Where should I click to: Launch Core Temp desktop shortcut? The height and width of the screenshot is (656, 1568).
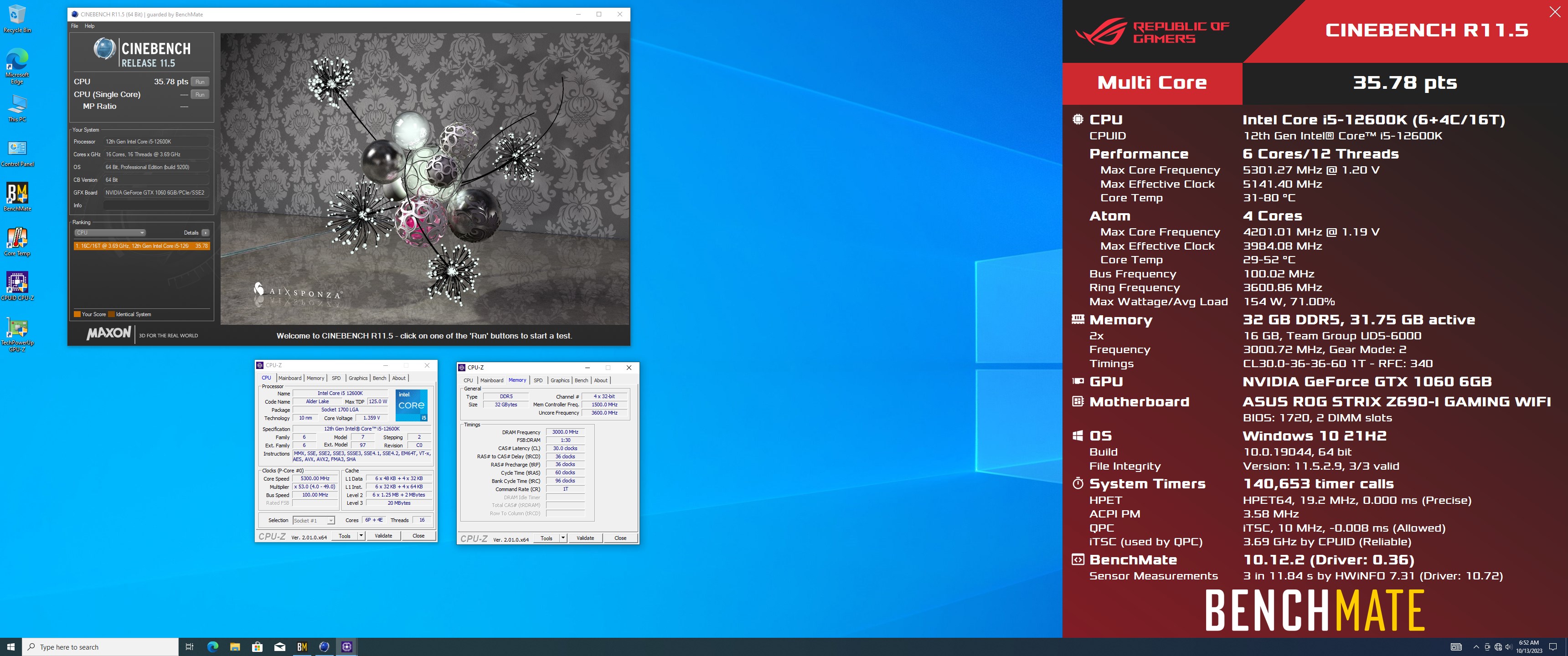[17, 241]
